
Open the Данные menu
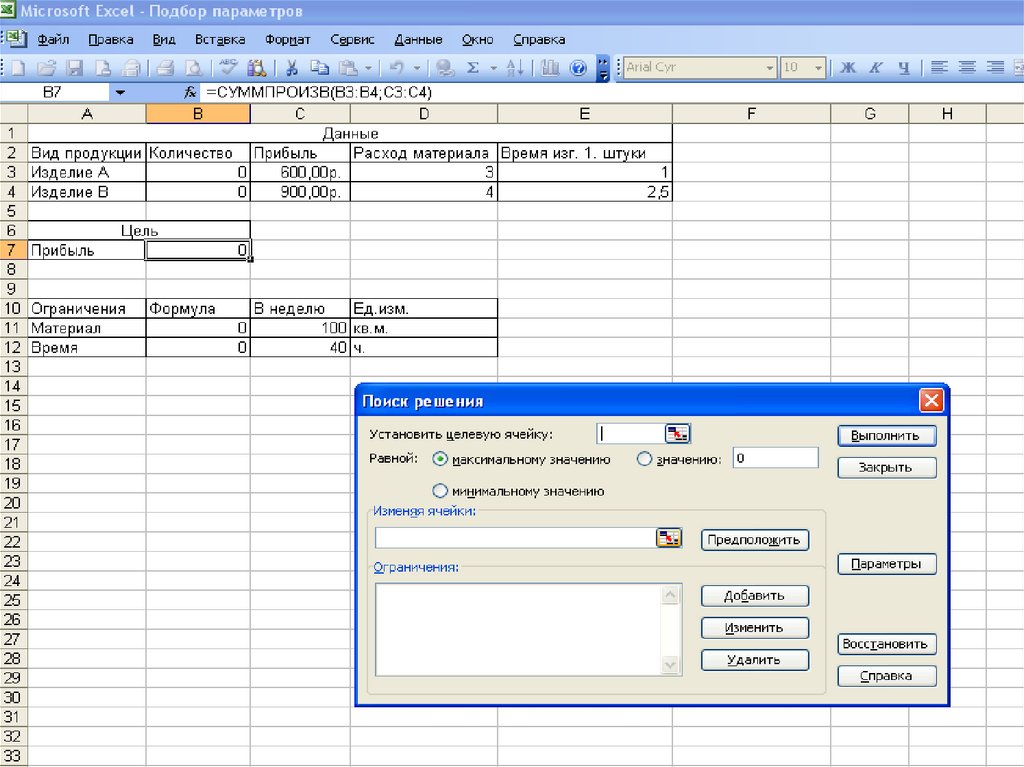click(x=418, y=40)
